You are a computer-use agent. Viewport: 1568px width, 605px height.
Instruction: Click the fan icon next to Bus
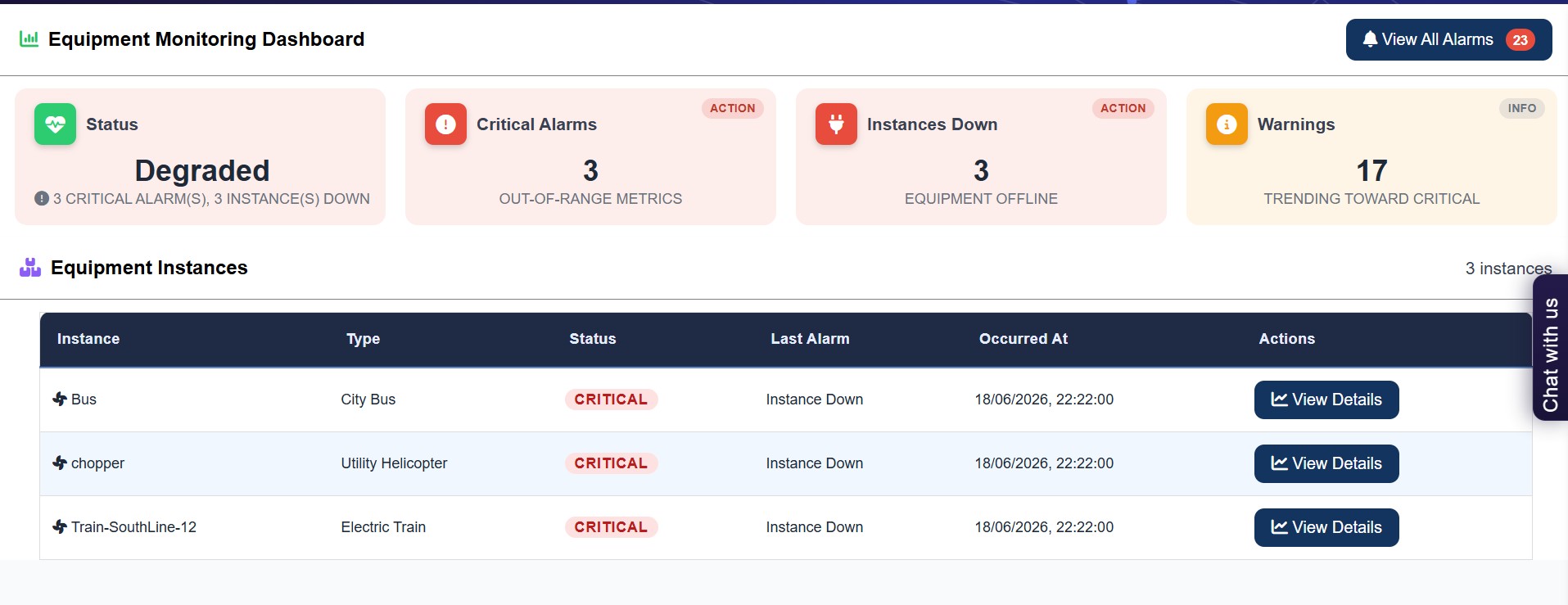(60, 399)
